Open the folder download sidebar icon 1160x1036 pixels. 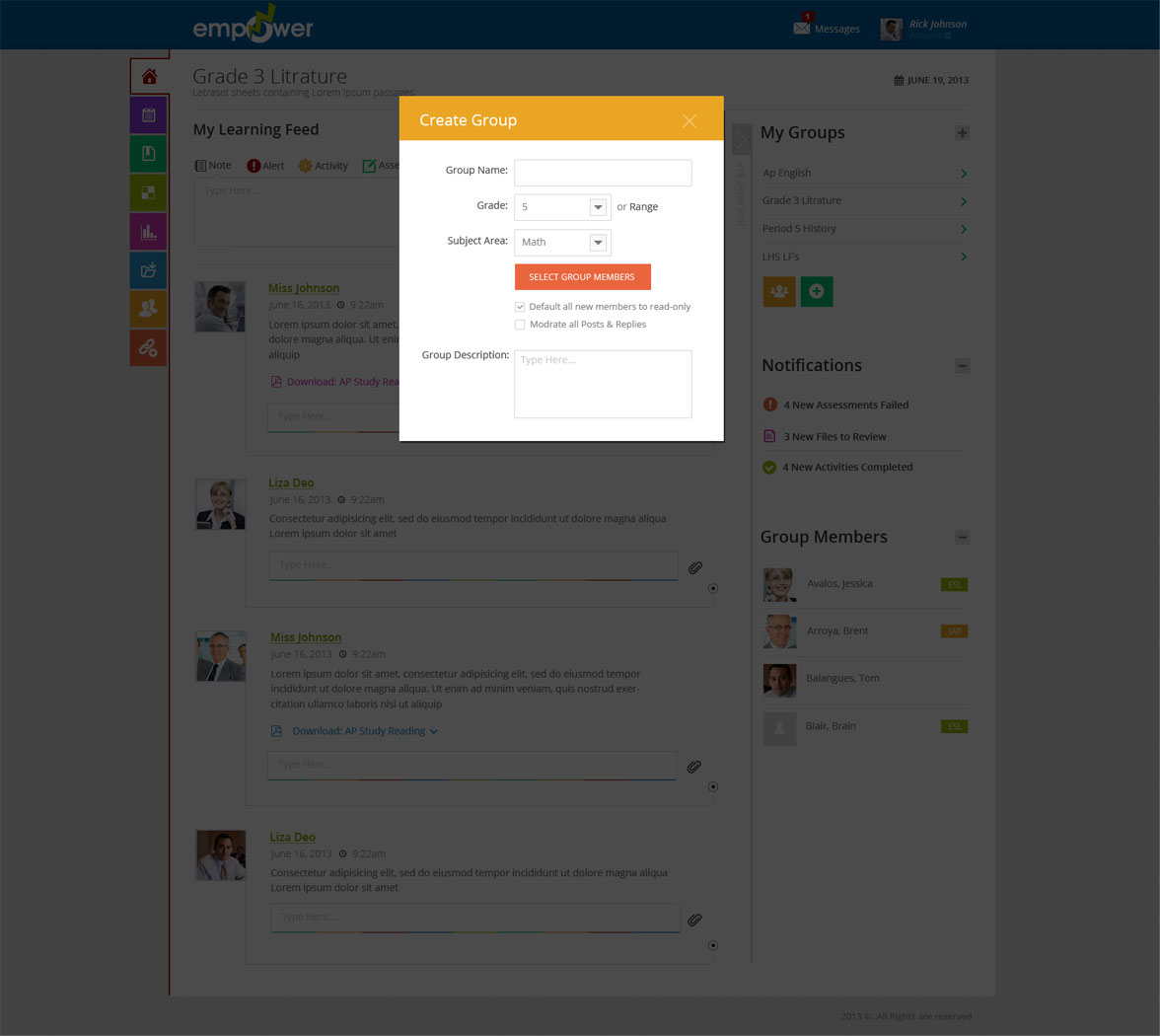coord(148,270)
